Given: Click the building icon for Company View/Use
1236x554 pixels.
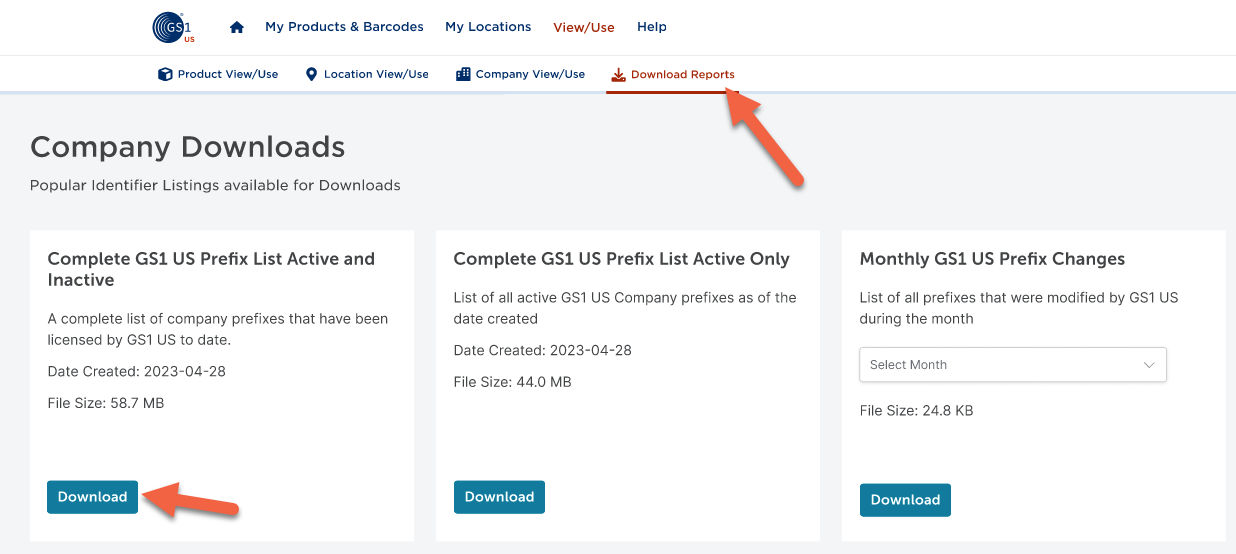Looking at the screenshot, I should point(463,74).
